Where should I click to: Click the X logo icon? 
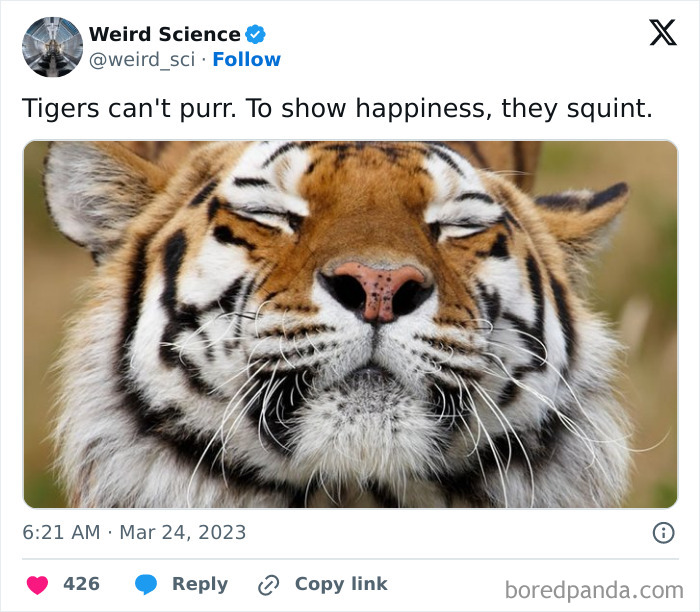pos(662,33)
